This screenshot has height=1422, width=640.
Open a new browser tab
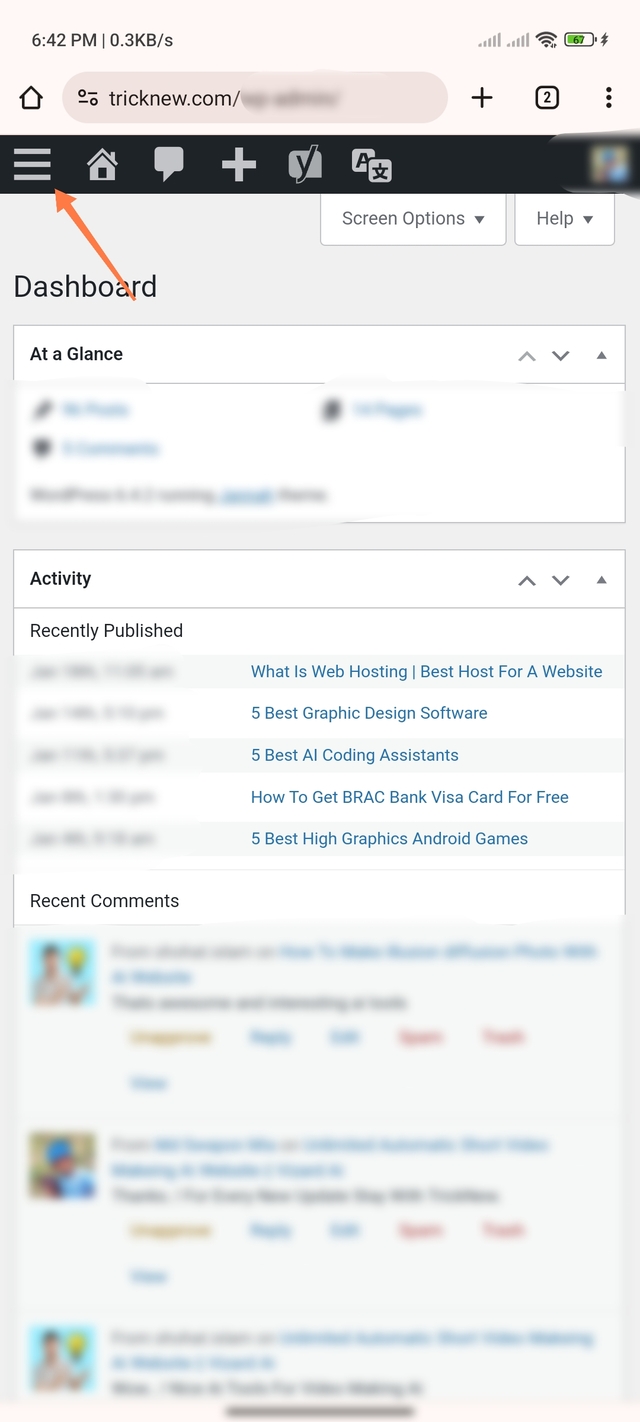(482, 97)
